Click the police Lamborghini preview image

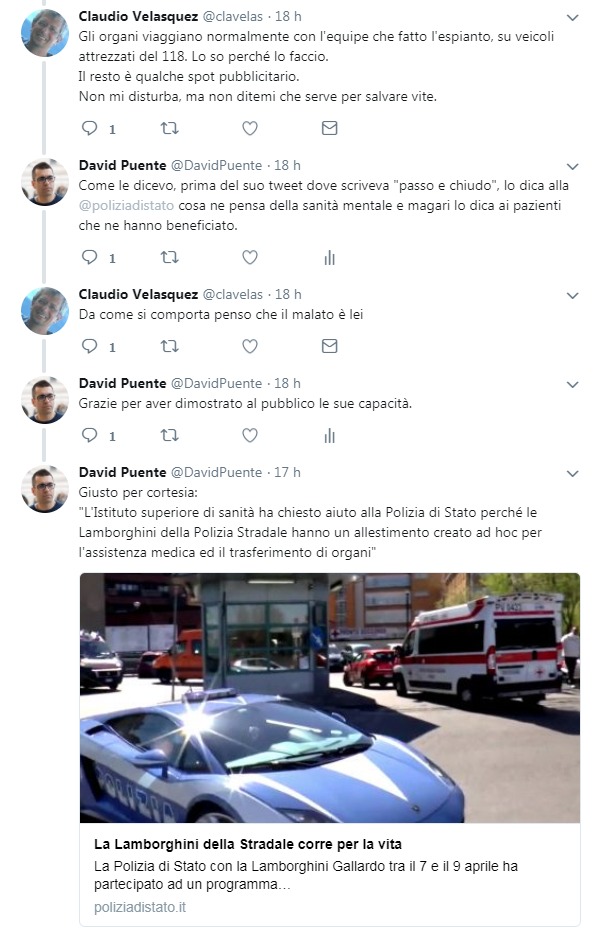(330, 698)
